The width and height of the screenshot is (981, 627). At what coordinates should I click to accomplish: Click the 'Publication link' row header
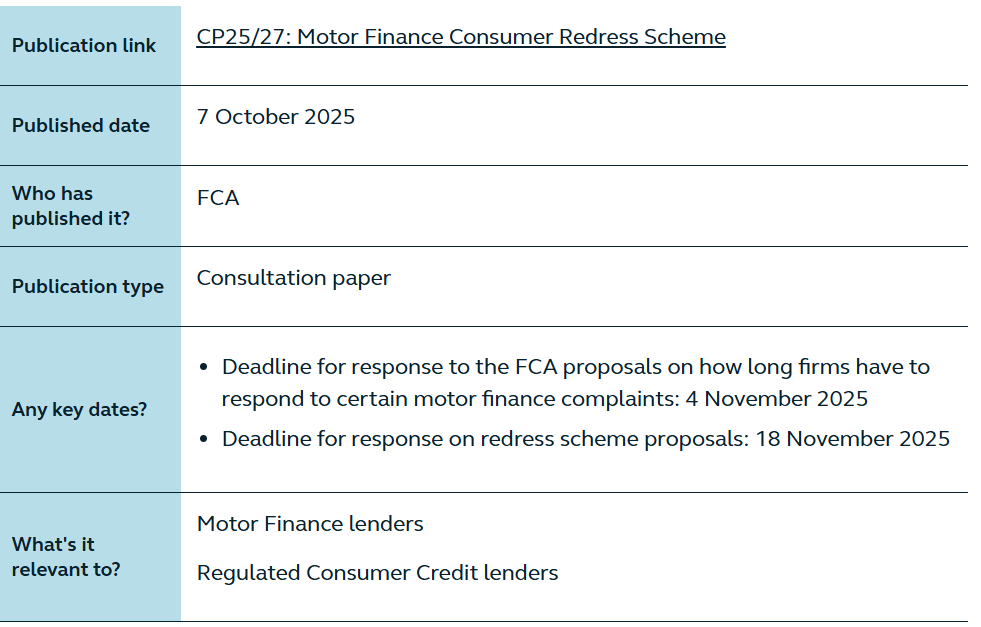pos(84,46)
